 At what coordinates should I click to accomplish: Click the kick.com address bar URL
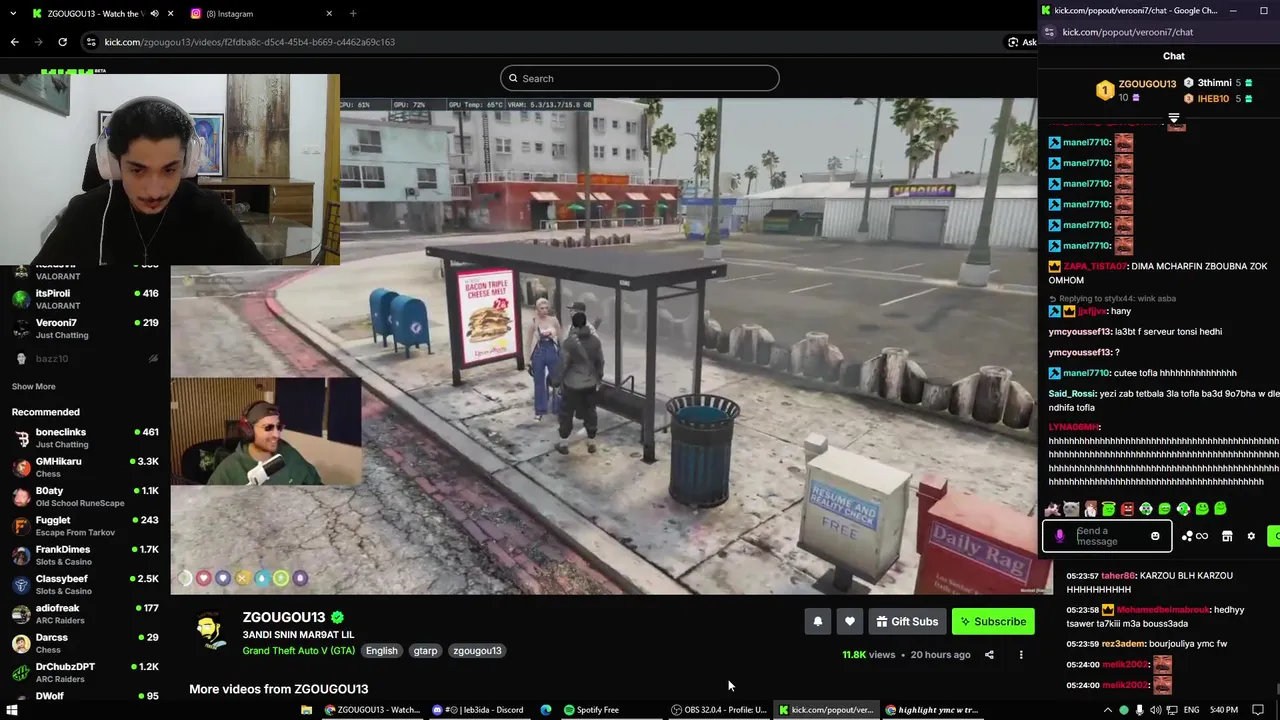coord(250,42)
